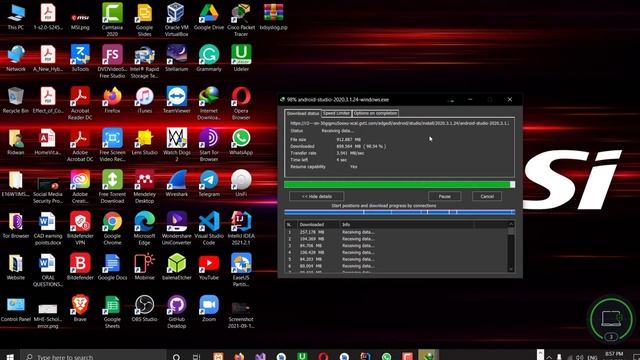Viewport: 640px width, 360px height.
Task: Click the download URL text line
Action: point(399,123)
